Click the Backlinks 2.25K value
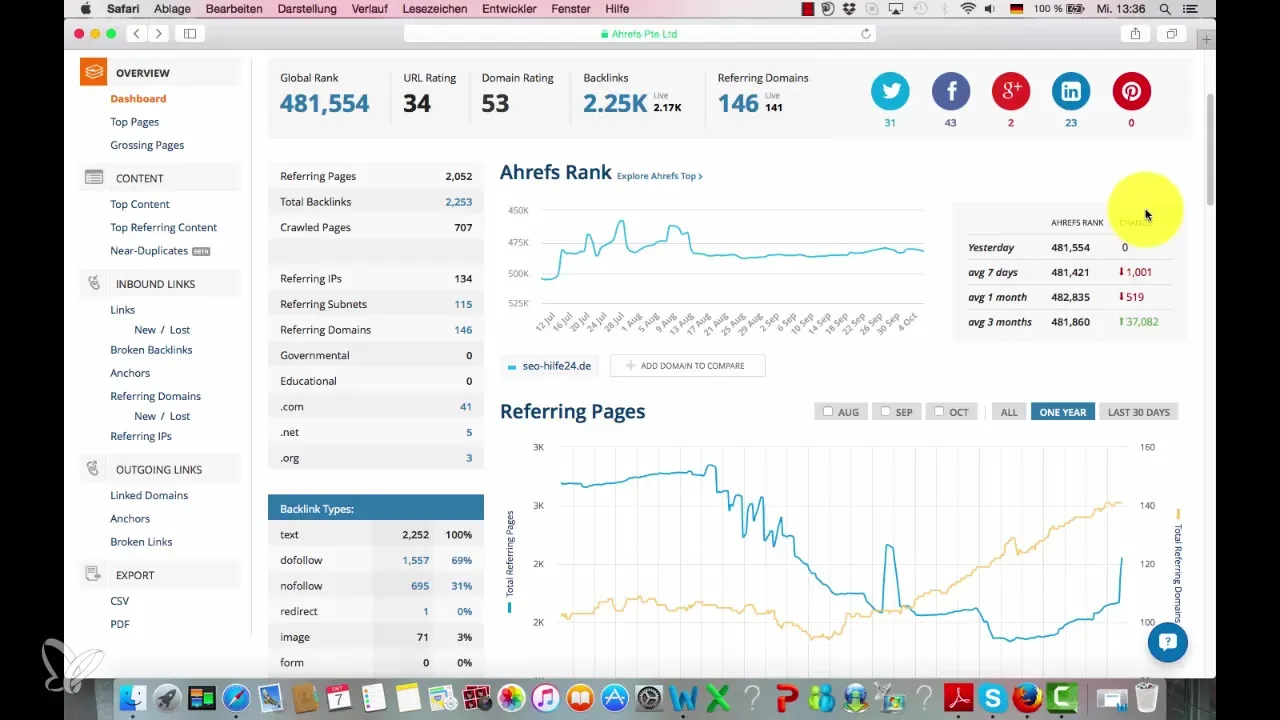The height and width of the screenshot is (720, 1280). (x=616, y=103)
